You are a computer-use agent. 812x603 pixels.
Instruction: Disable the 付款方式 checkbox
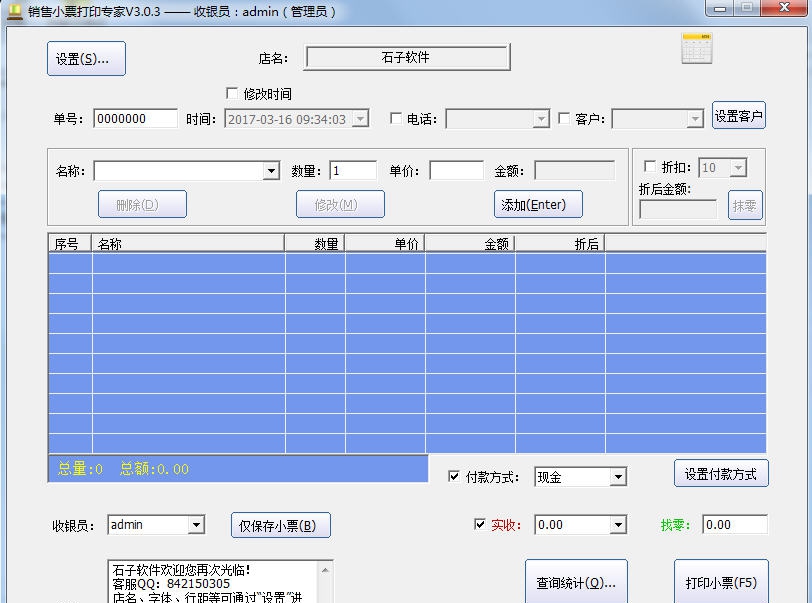click(453, 477)
